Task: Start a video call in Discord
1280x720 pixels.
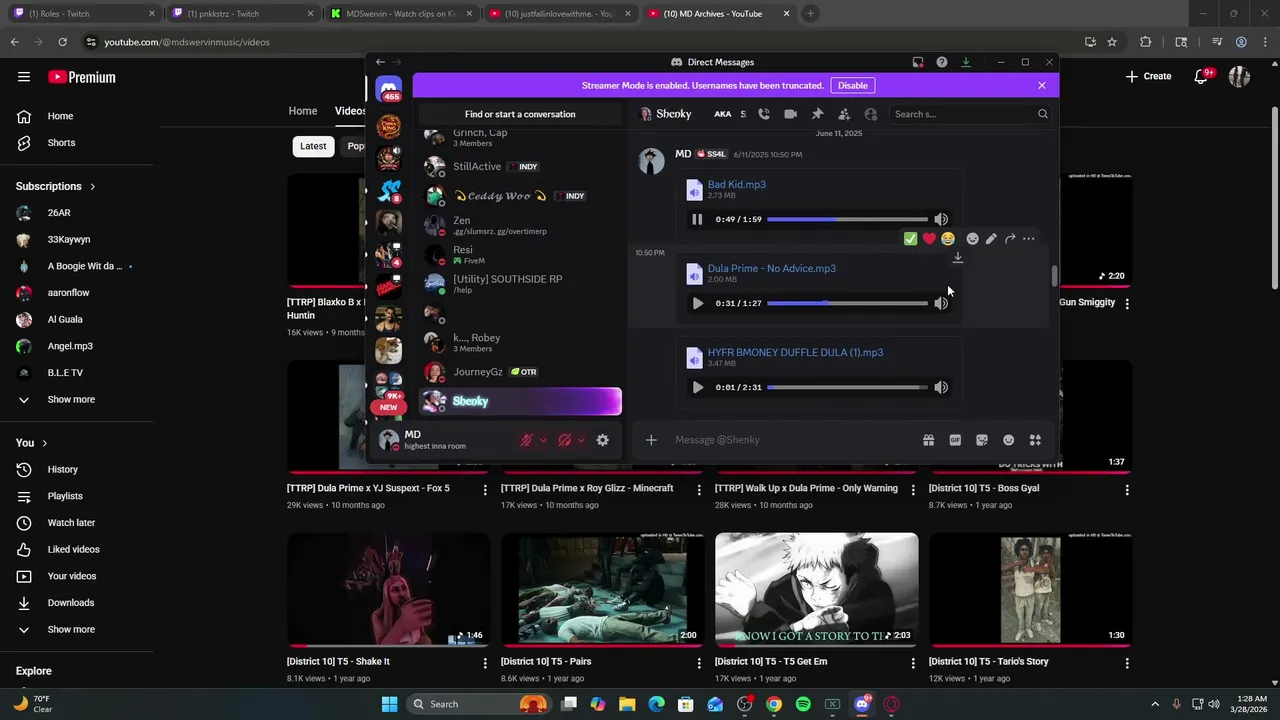Action: [x=790, y=114]
